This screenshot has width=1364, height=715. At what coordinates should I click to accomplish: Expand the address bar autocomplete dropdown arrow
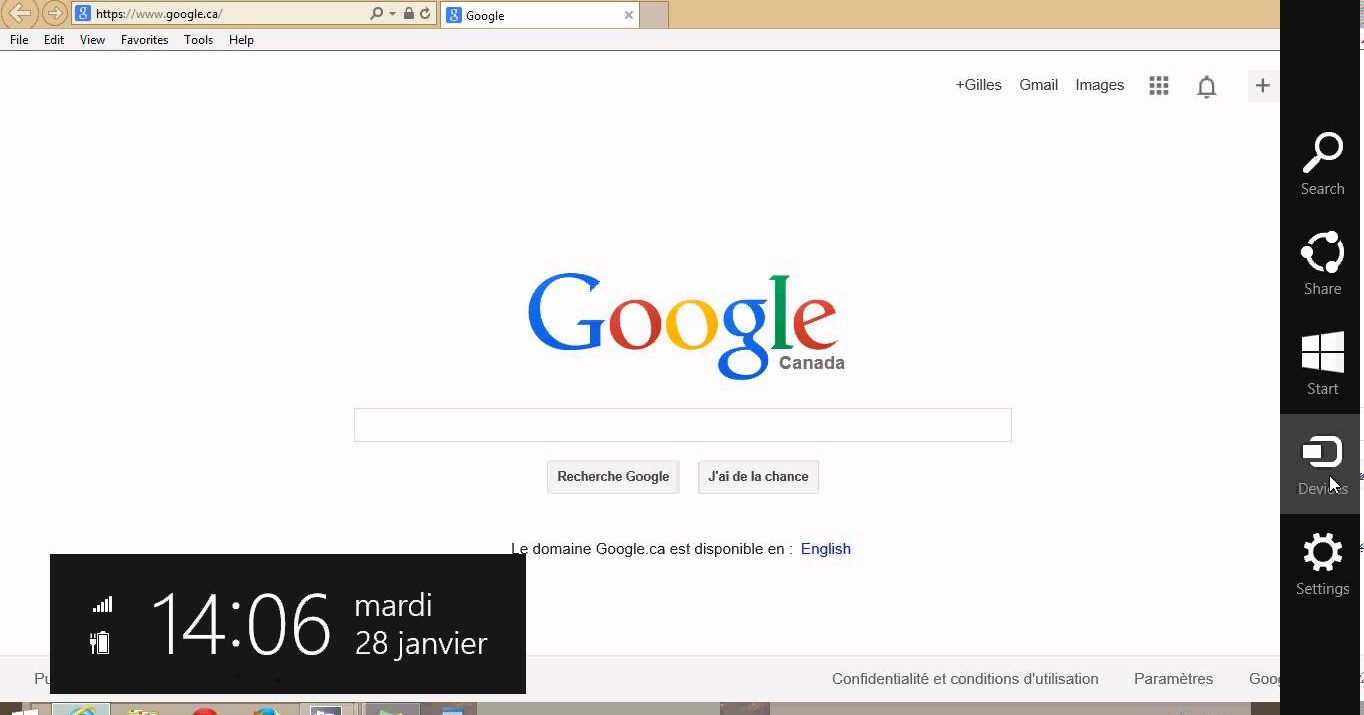click(x=393, y=14)
